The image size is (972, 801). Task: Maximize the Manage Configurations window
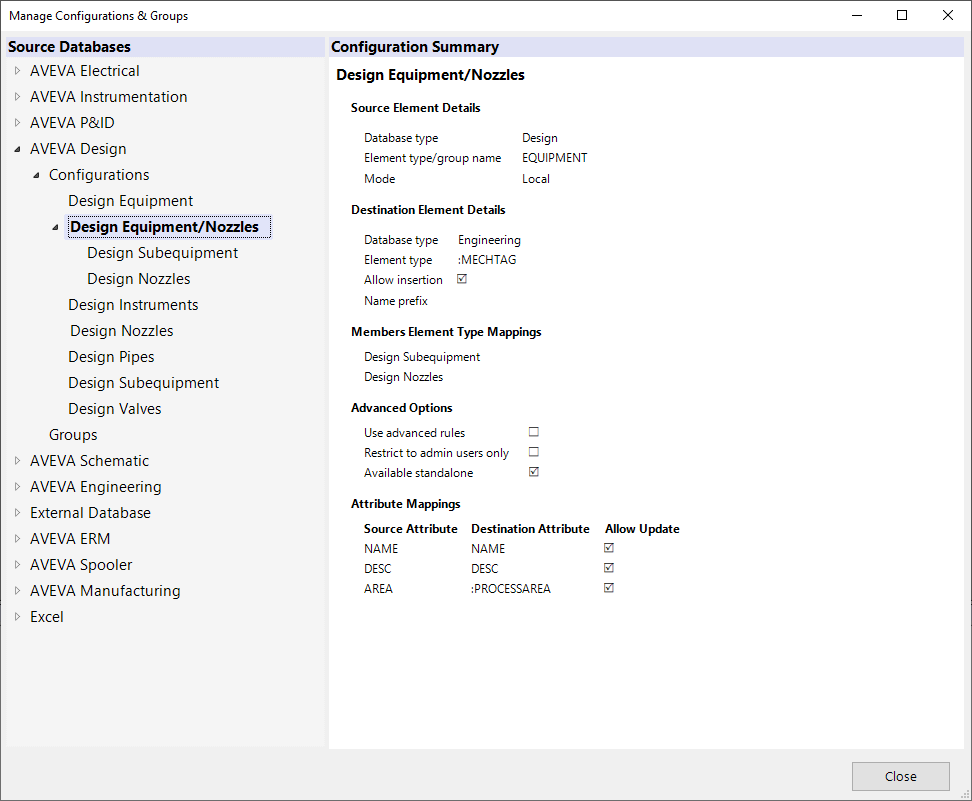[902, 15]
